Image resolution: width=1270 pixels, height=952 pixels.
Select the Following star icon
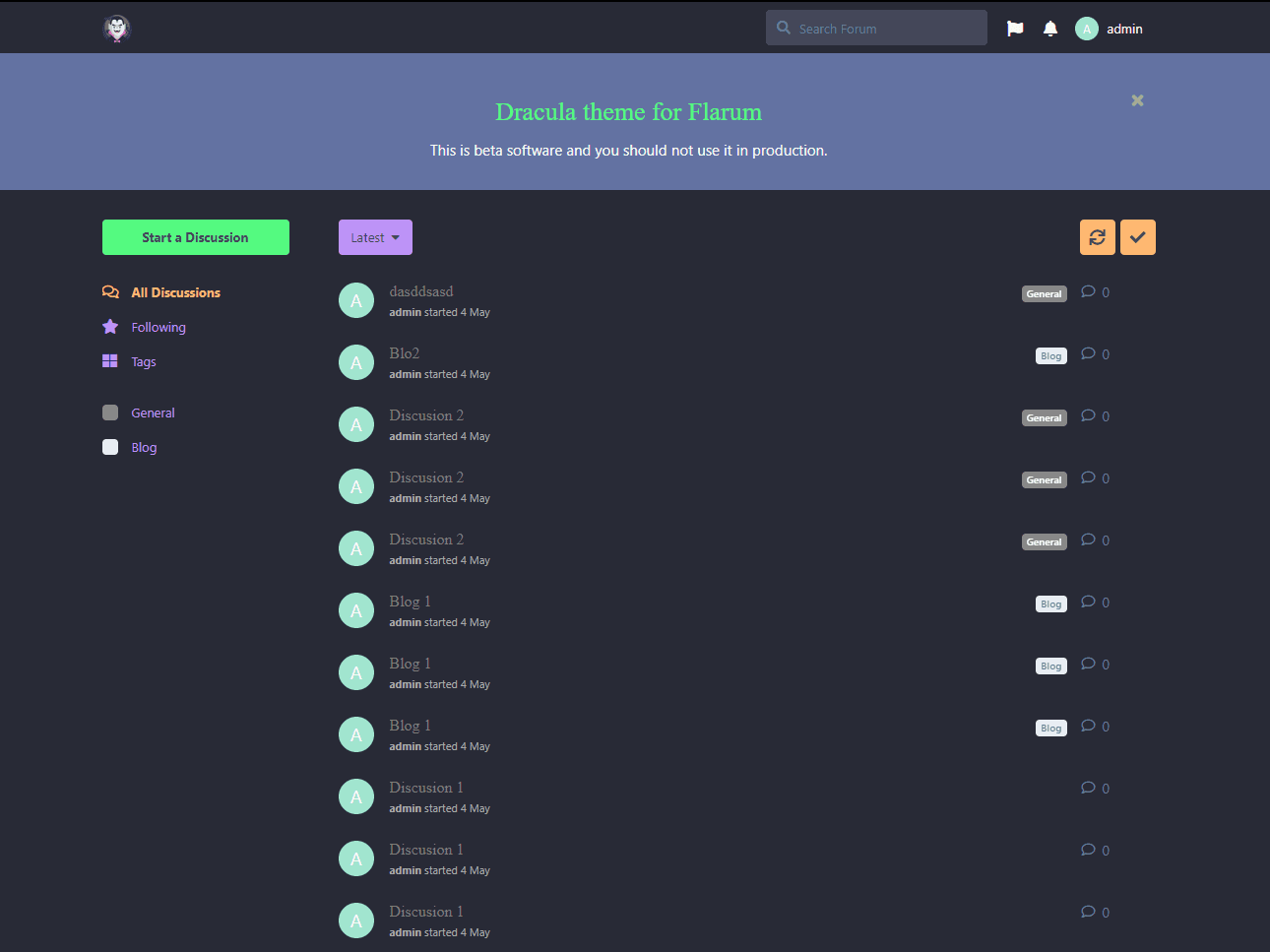(x=110, y=326)
